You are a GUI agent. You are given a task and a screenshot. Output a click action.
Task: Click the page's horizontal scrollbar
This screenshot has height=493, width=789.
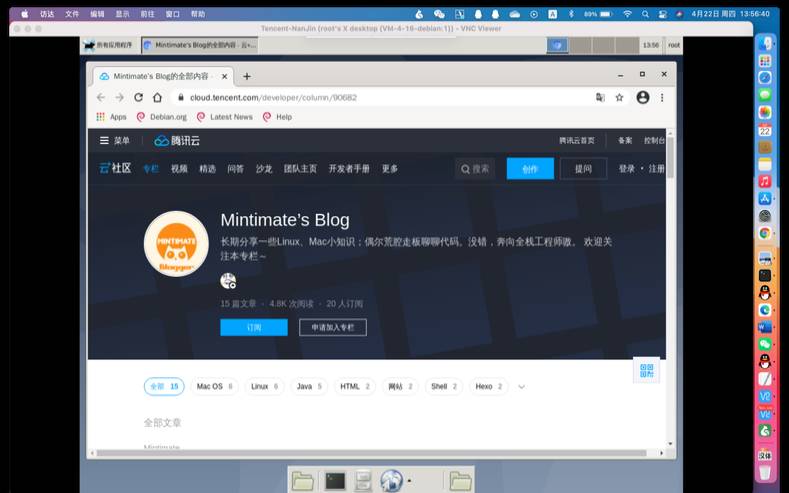pos(371,453)
